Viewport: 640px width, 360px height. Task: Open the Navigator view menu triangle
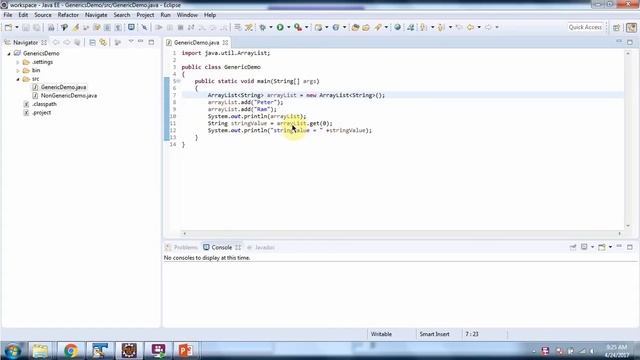coord(131,42)
